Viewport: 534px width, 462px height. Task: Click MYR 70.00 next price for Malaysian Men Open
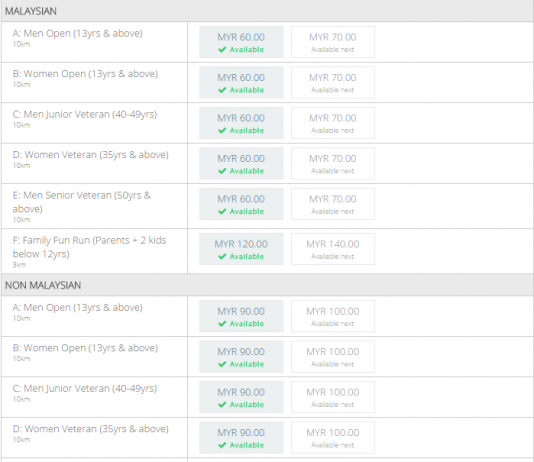pyautogui.click(x=333, y=42)
